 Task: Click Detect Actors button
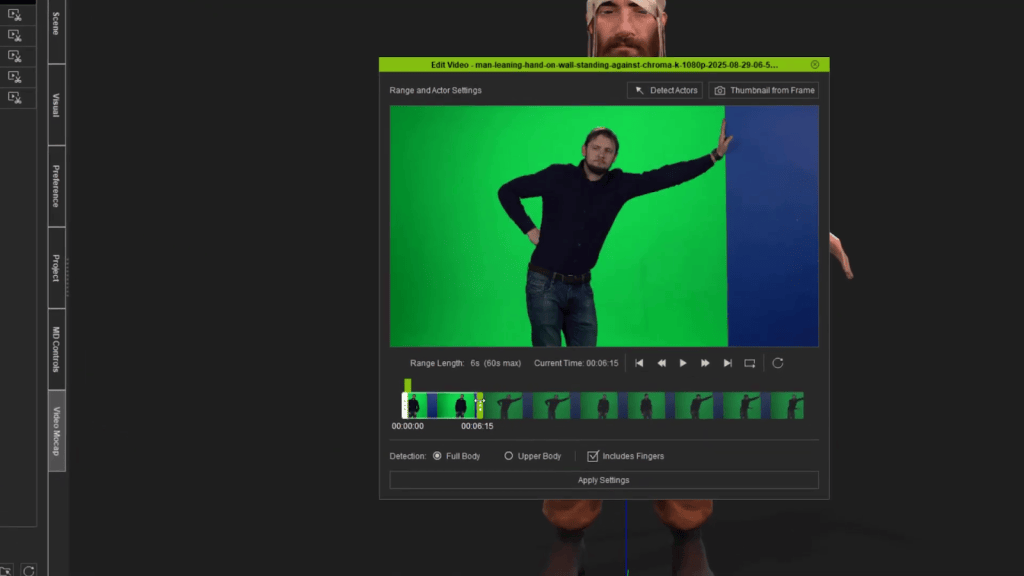tap(665, 90)
